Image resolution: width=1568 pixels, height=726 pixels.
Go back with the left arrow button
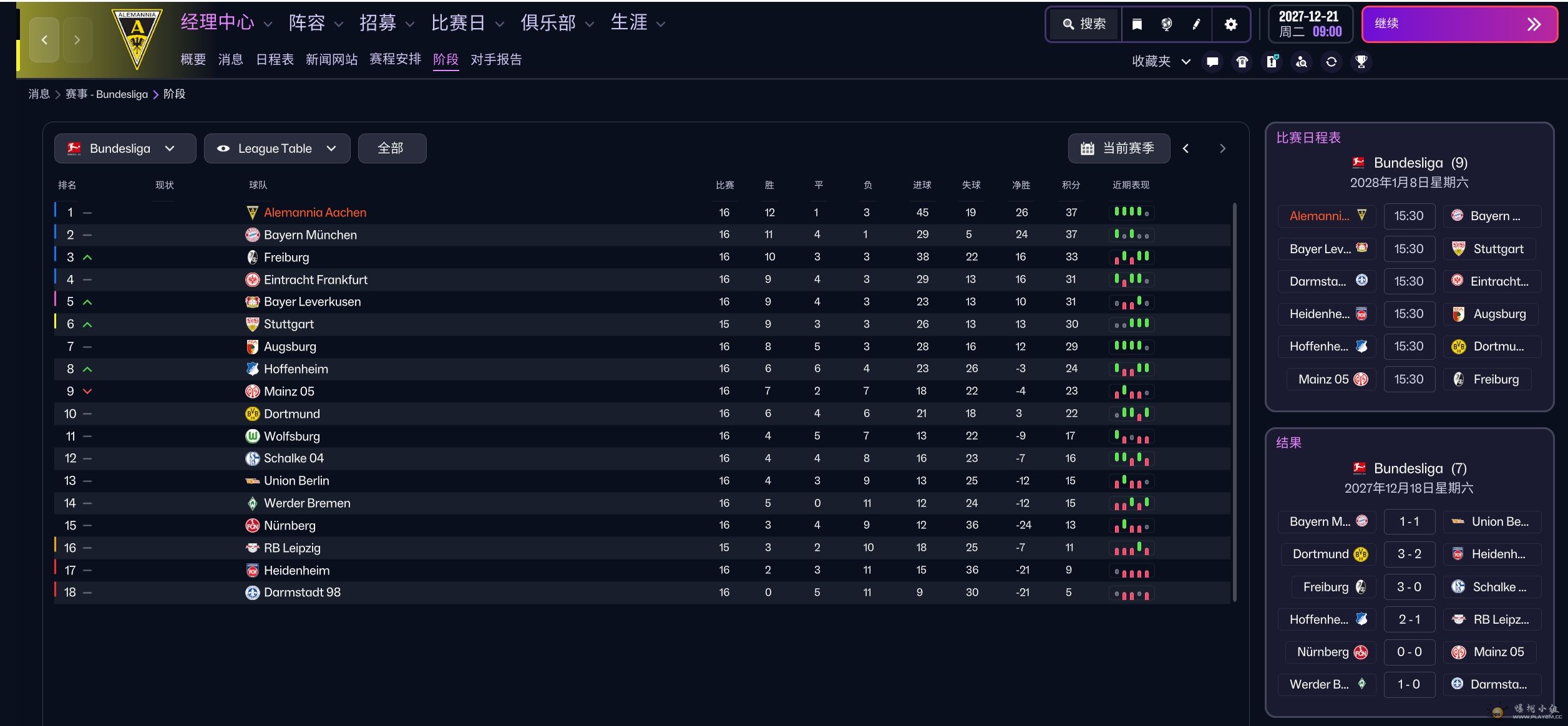coord(44,40)
